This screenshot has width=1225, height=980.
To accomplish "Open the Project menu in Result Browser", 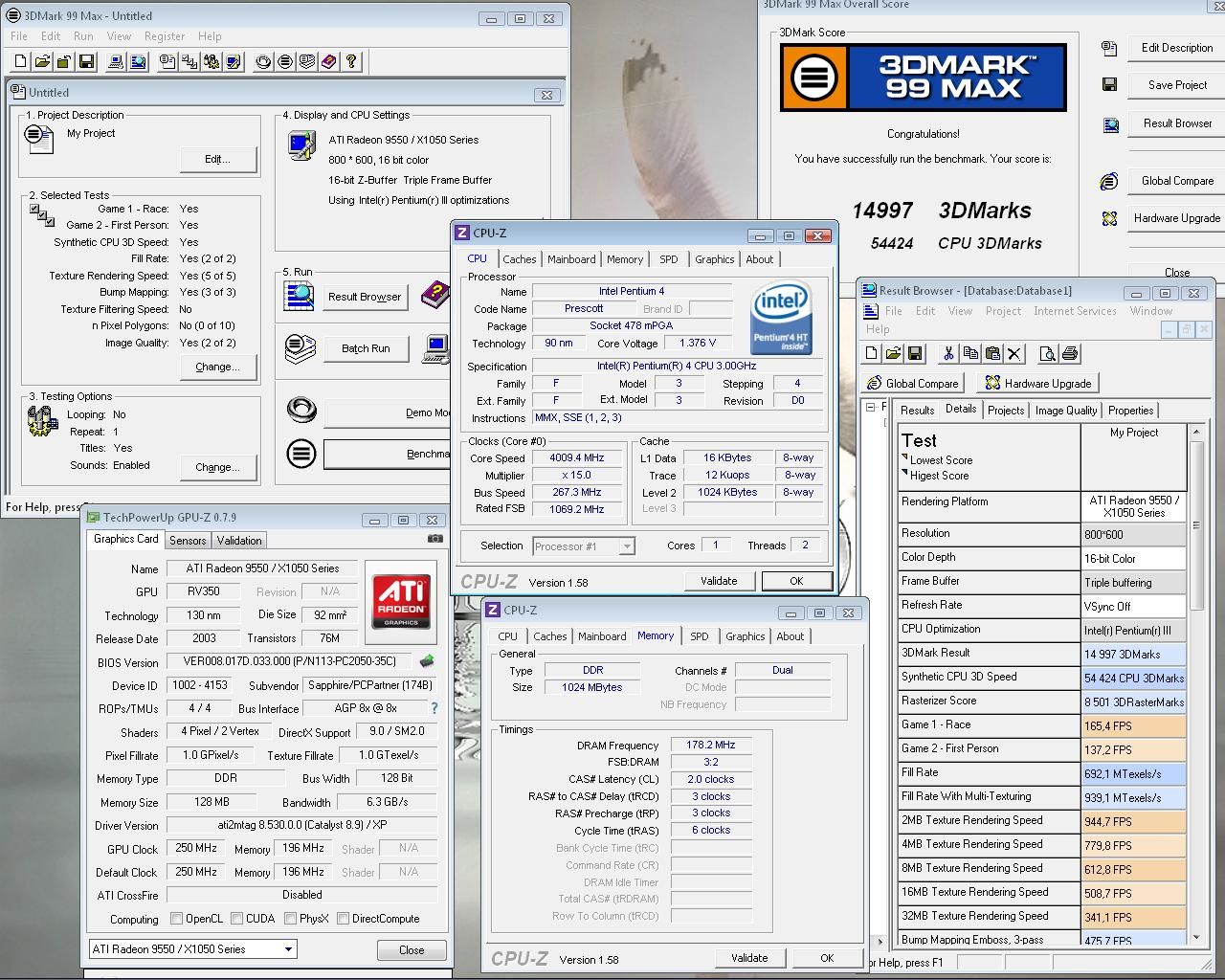I will (1003, 311).
